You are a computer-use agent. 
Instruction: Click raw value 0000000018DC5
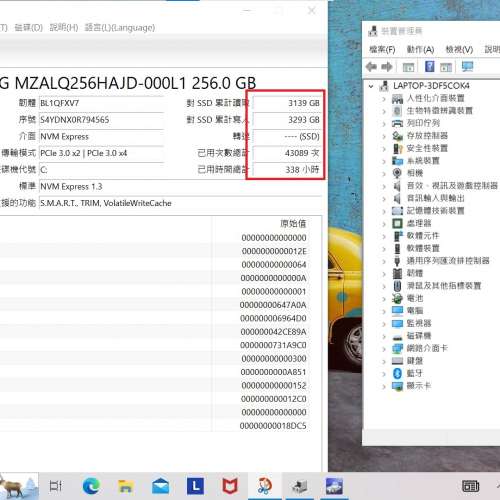pos(273,426)
